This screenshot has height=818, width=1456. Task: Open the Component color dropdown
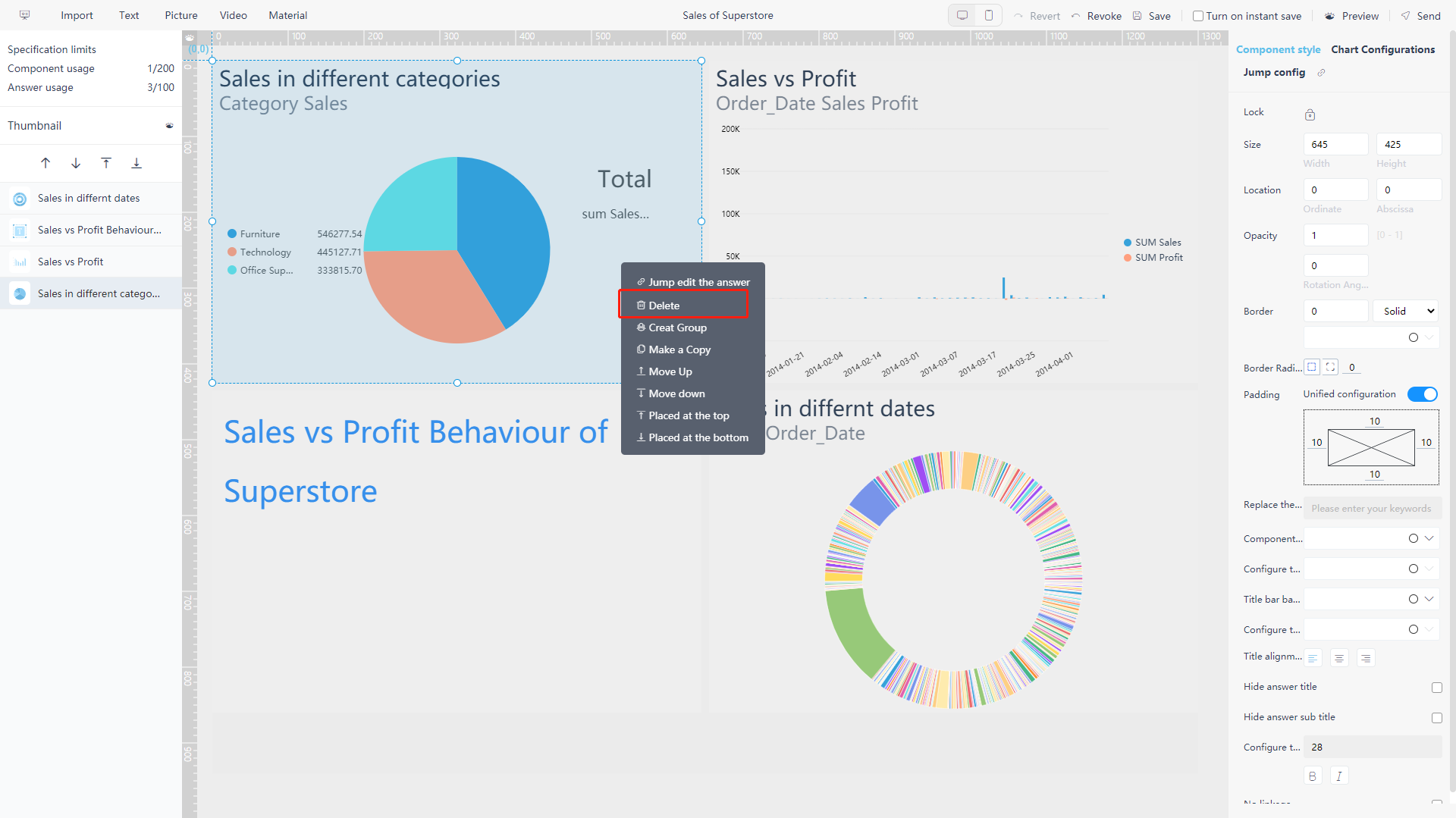tap(1371, 538)
